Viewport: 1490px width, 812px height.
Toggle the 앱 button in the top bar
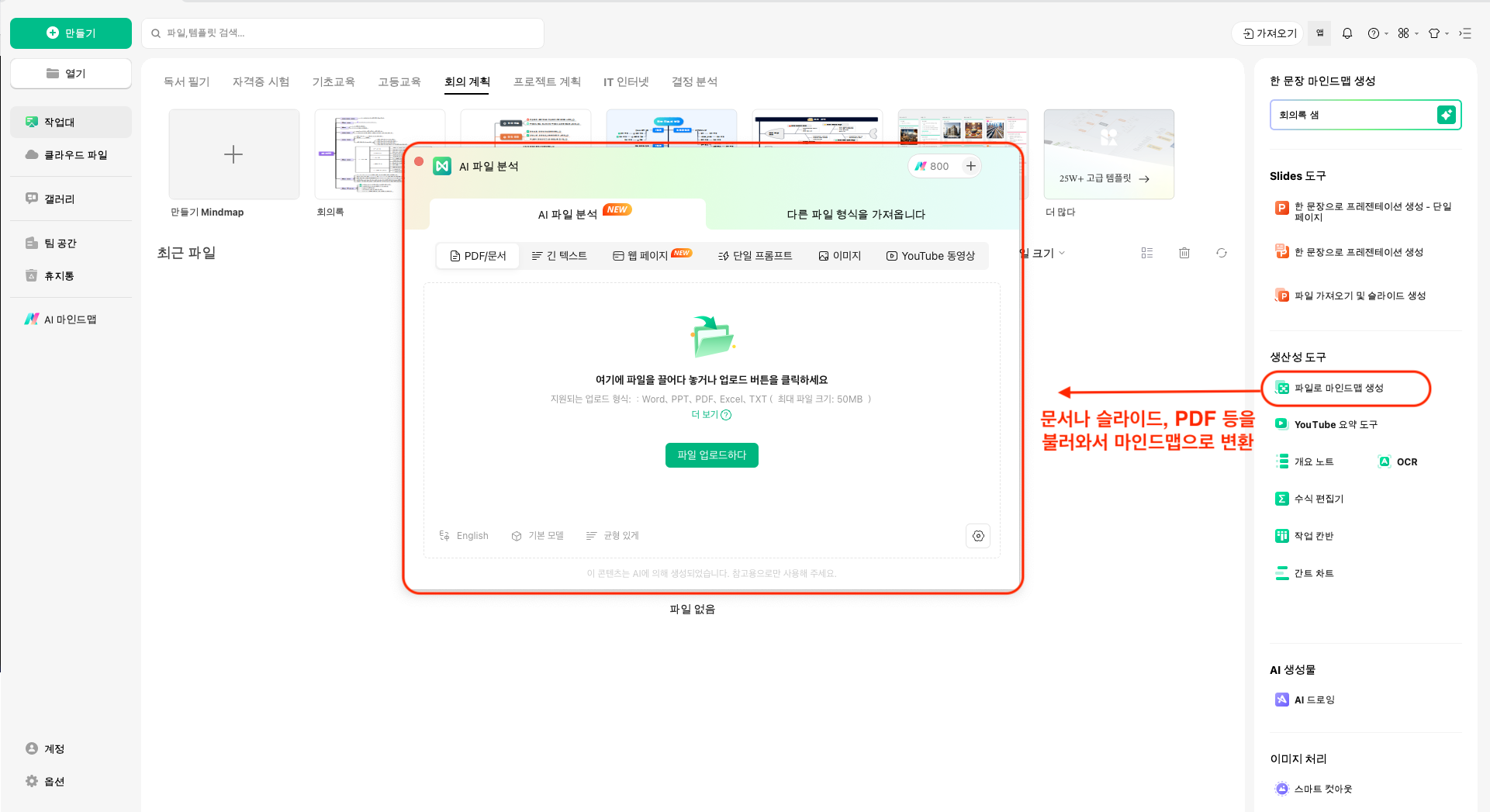(1319, 33)
